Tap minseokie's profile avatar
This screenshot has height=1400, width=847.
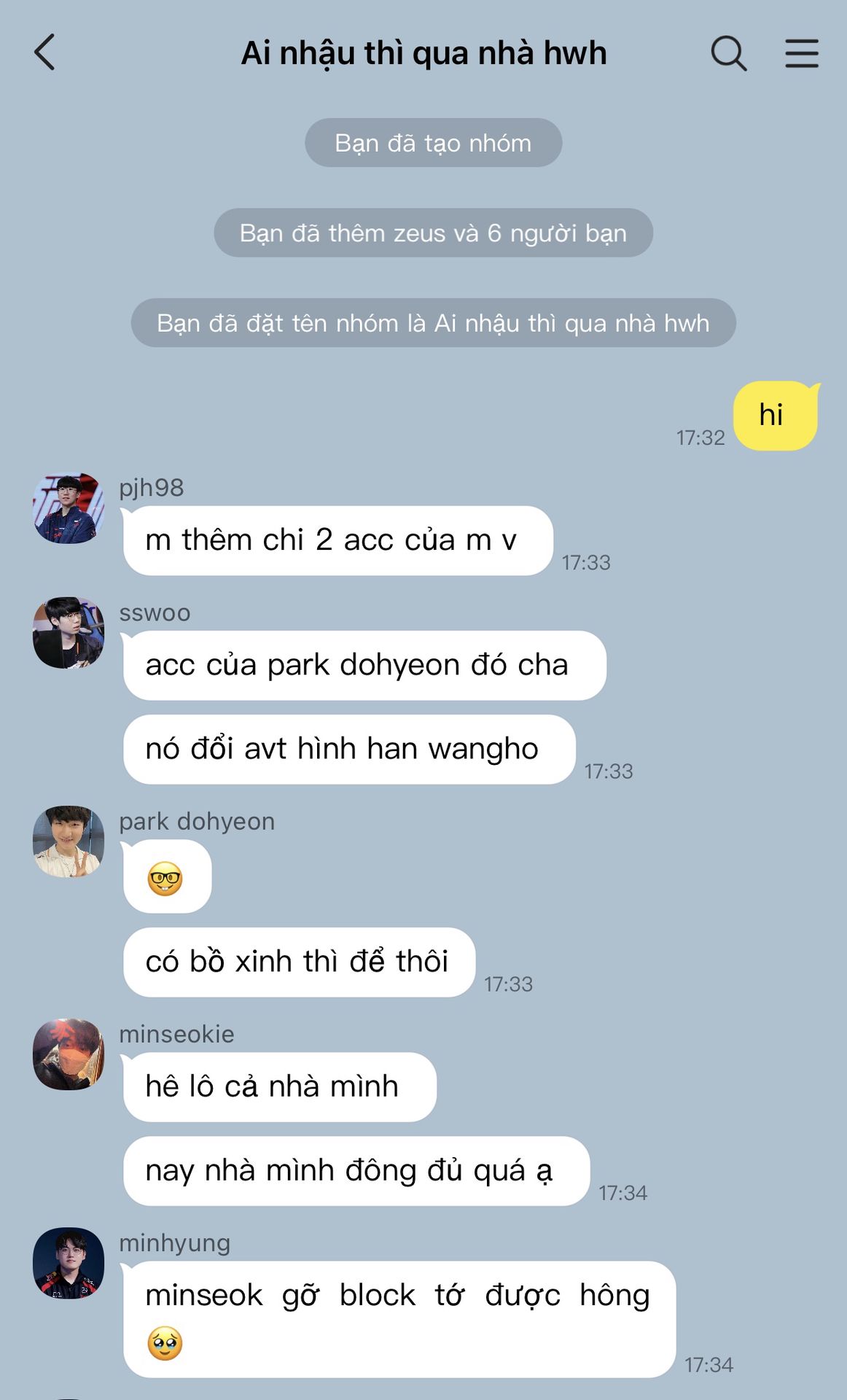pyautogui.click(x=69, y=1054)
